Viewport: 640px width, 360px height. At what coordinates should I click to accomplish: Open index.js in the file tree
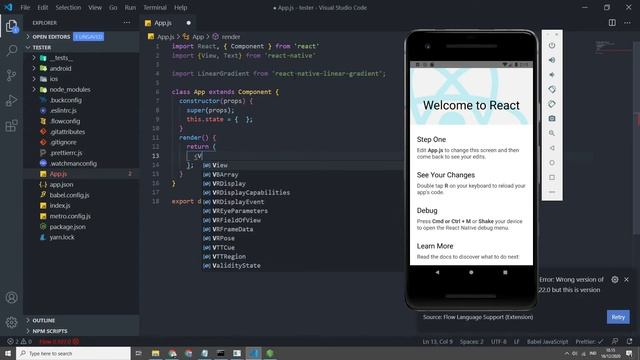point(82,205)
